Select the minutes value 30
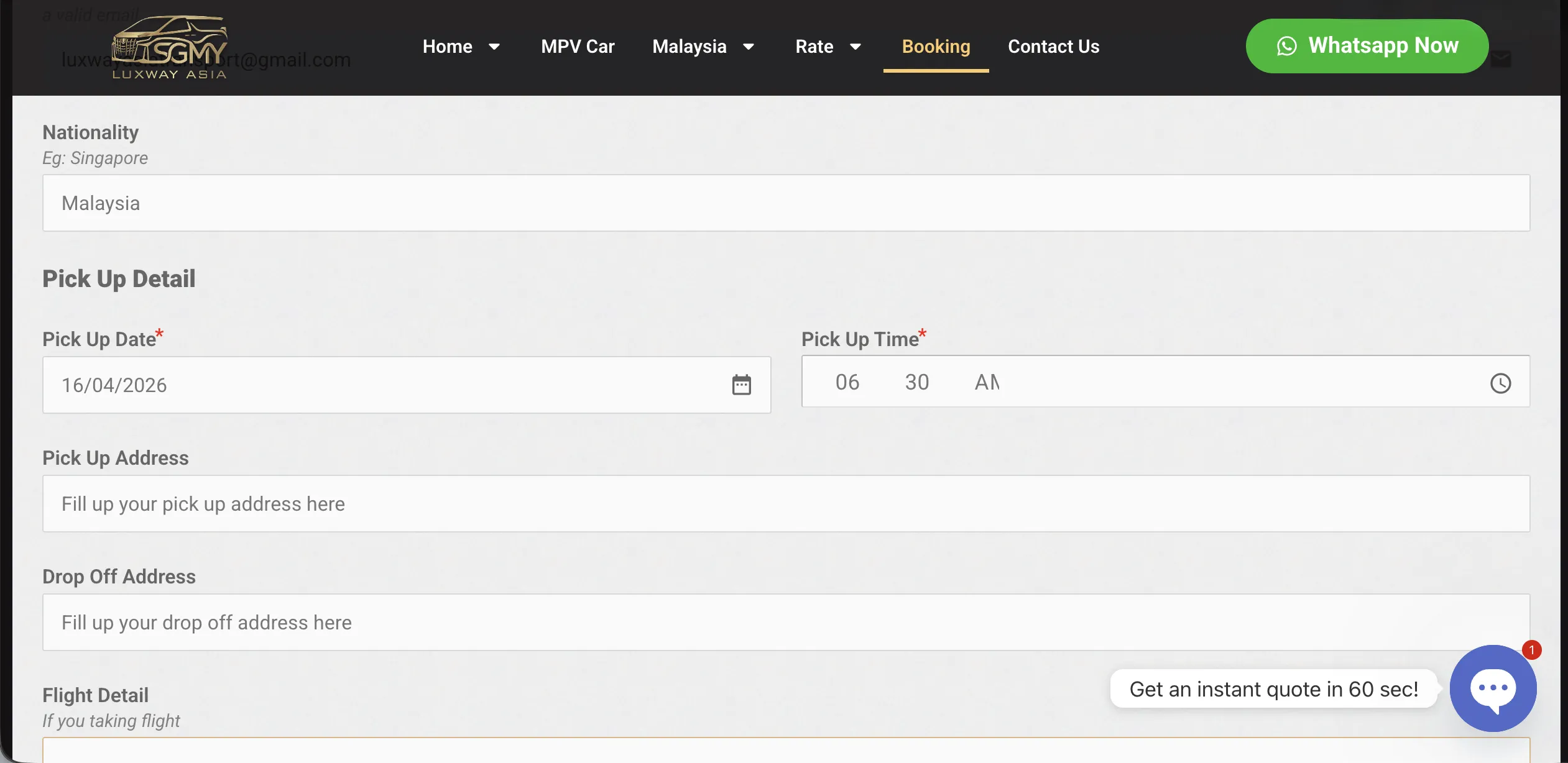Viewport: 1568px width, 763px height. (916, 382)
